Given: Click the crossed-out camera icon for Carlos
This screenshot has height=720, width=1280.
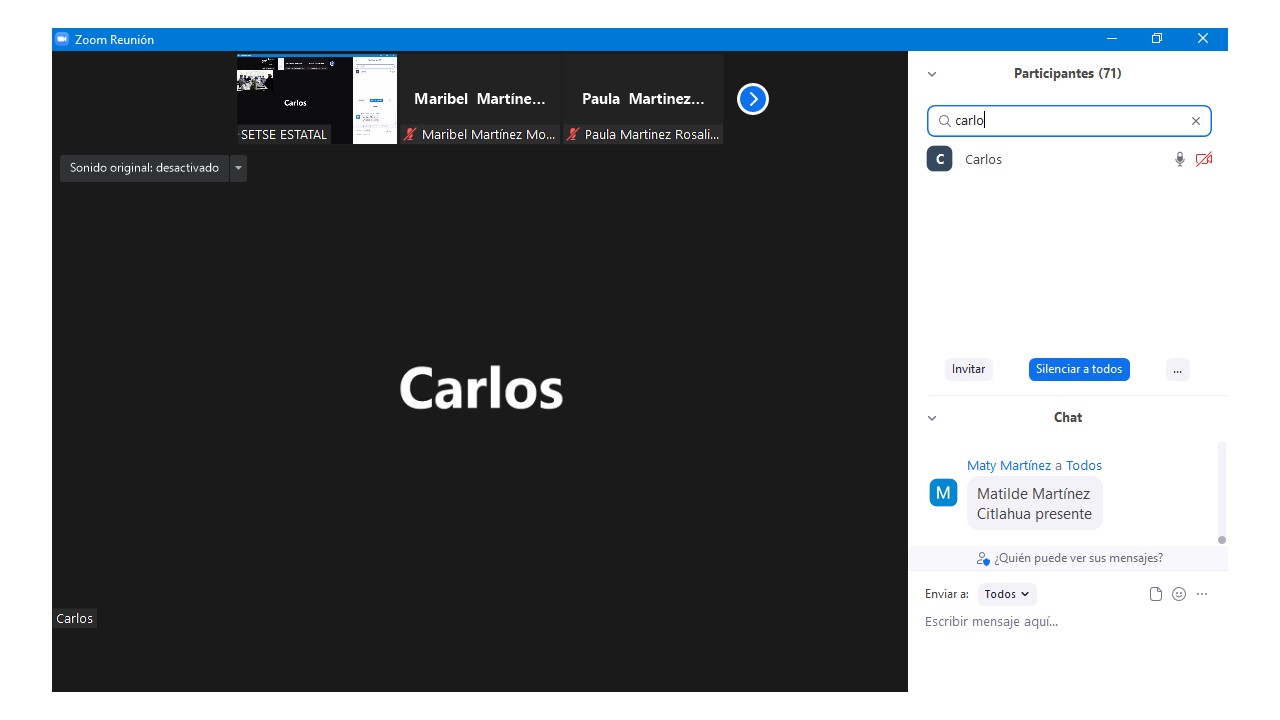Looking at the screenshot, I should pos(1204,160).
